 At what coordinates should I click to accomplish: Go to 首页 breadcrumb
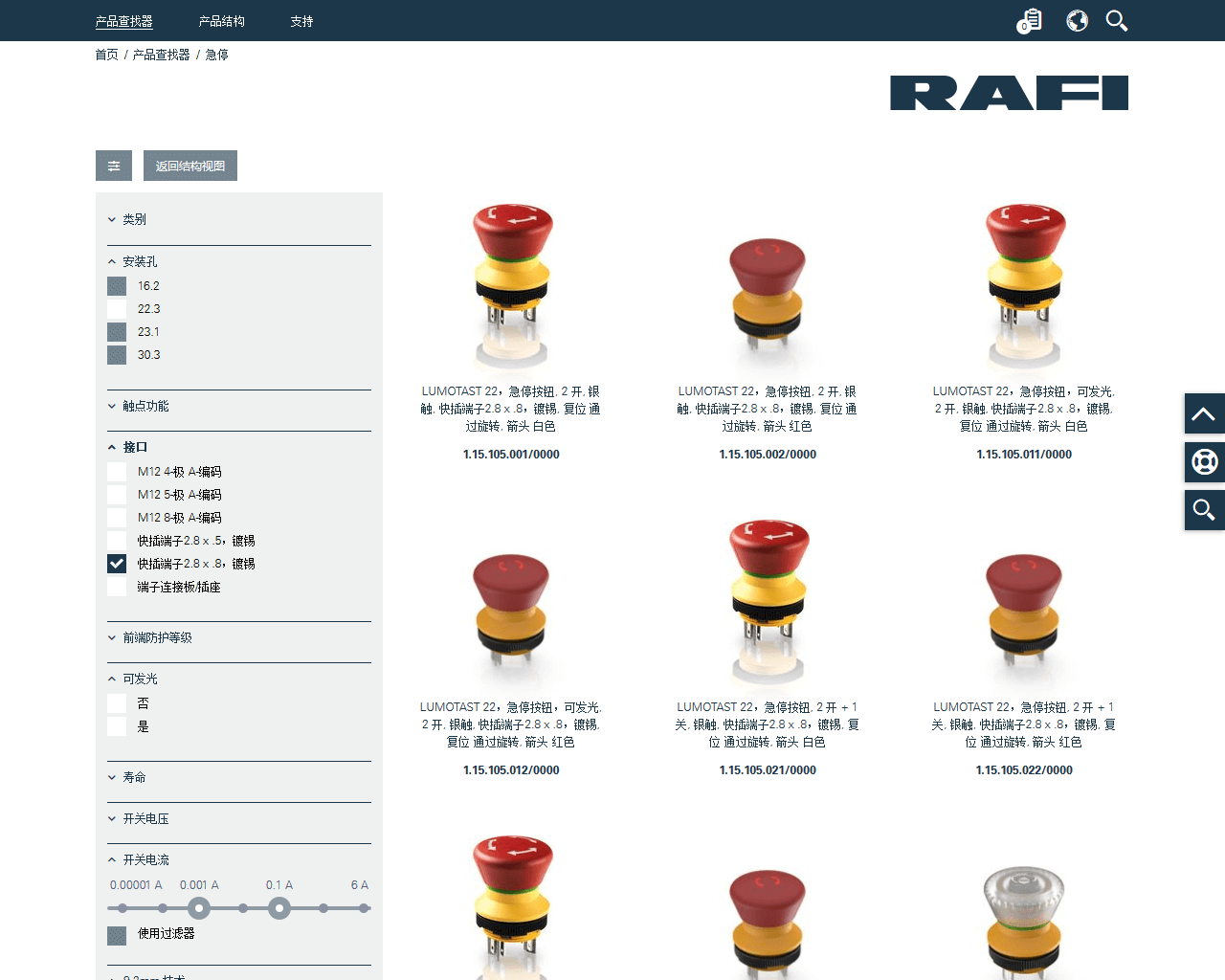106,55
